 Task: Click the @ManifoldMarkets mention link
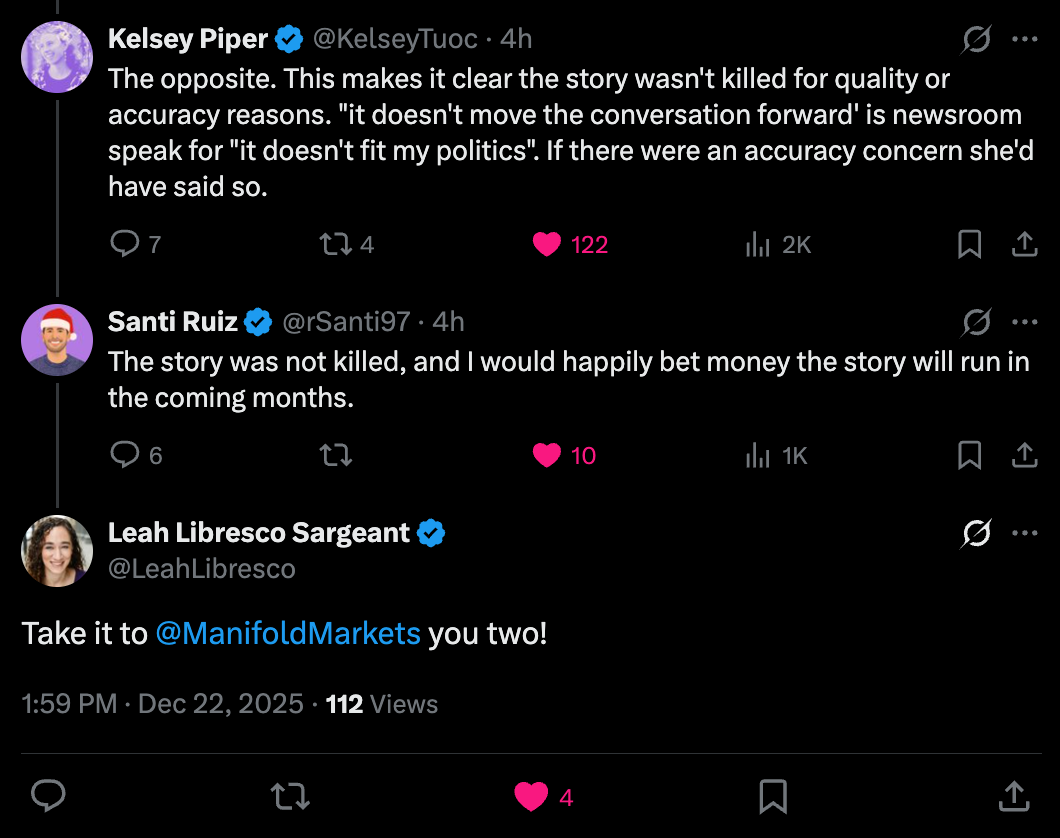coord(288,634)
